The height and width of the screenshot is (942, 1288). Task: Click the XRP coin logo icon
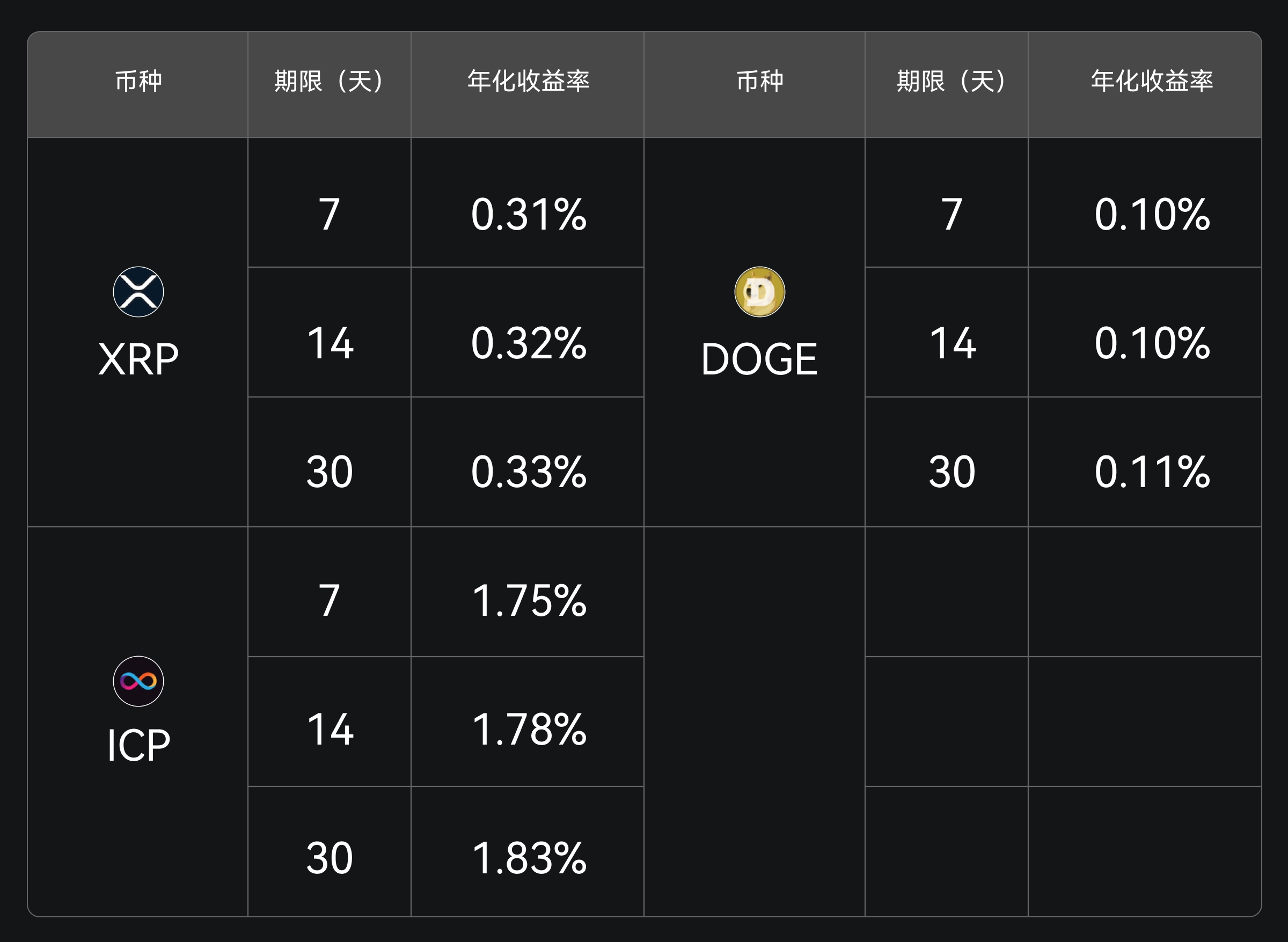pyautogui.click(x=138, y=292)
